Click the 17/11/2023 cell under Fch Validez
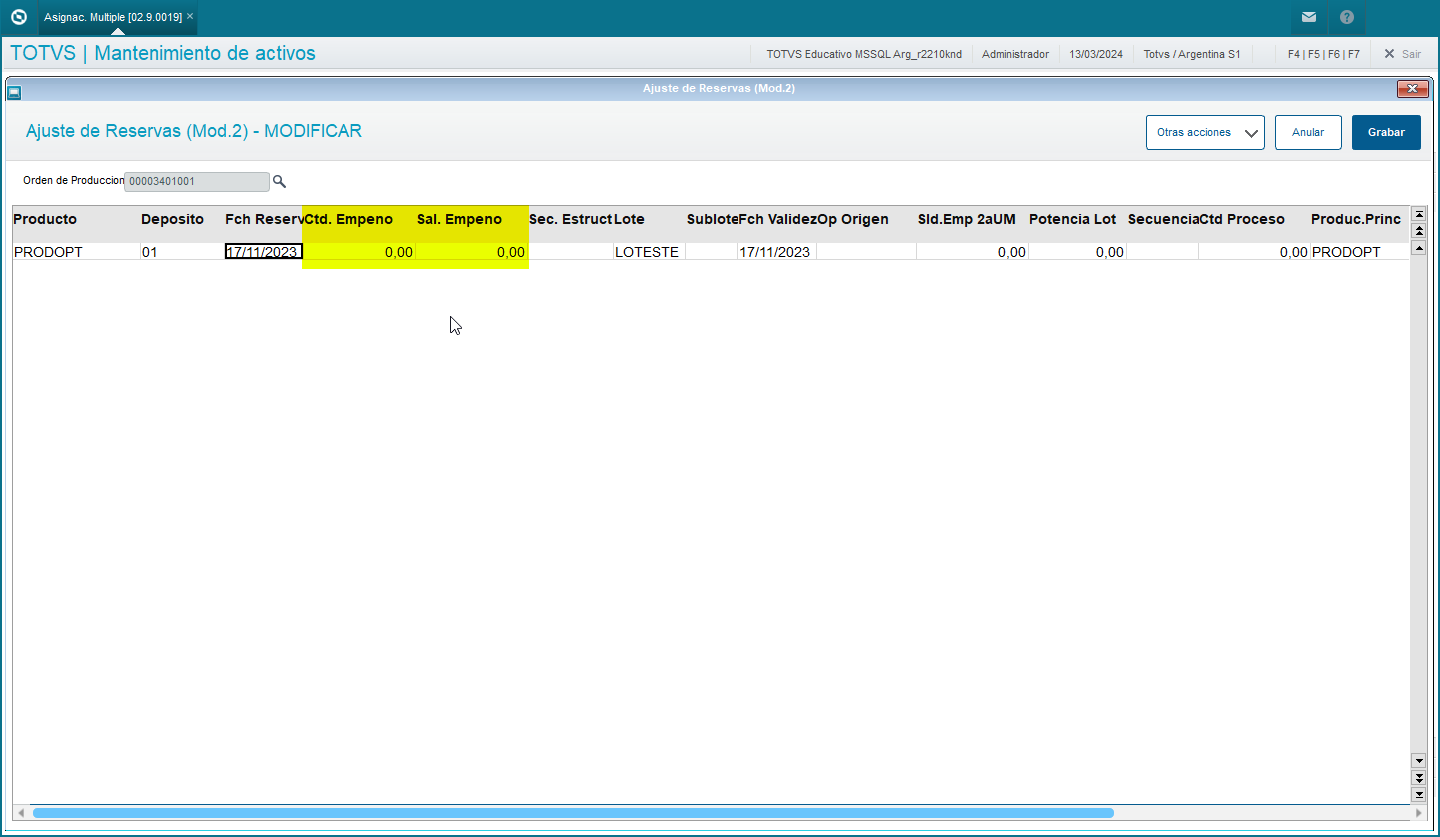Screen dimensions: 1440x837 pos(775,252)
